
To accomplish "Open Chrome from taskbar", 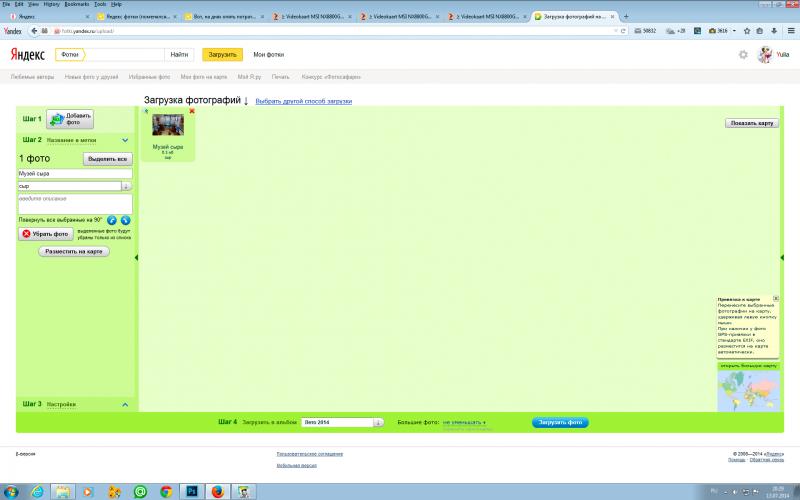I will [166, 492].
